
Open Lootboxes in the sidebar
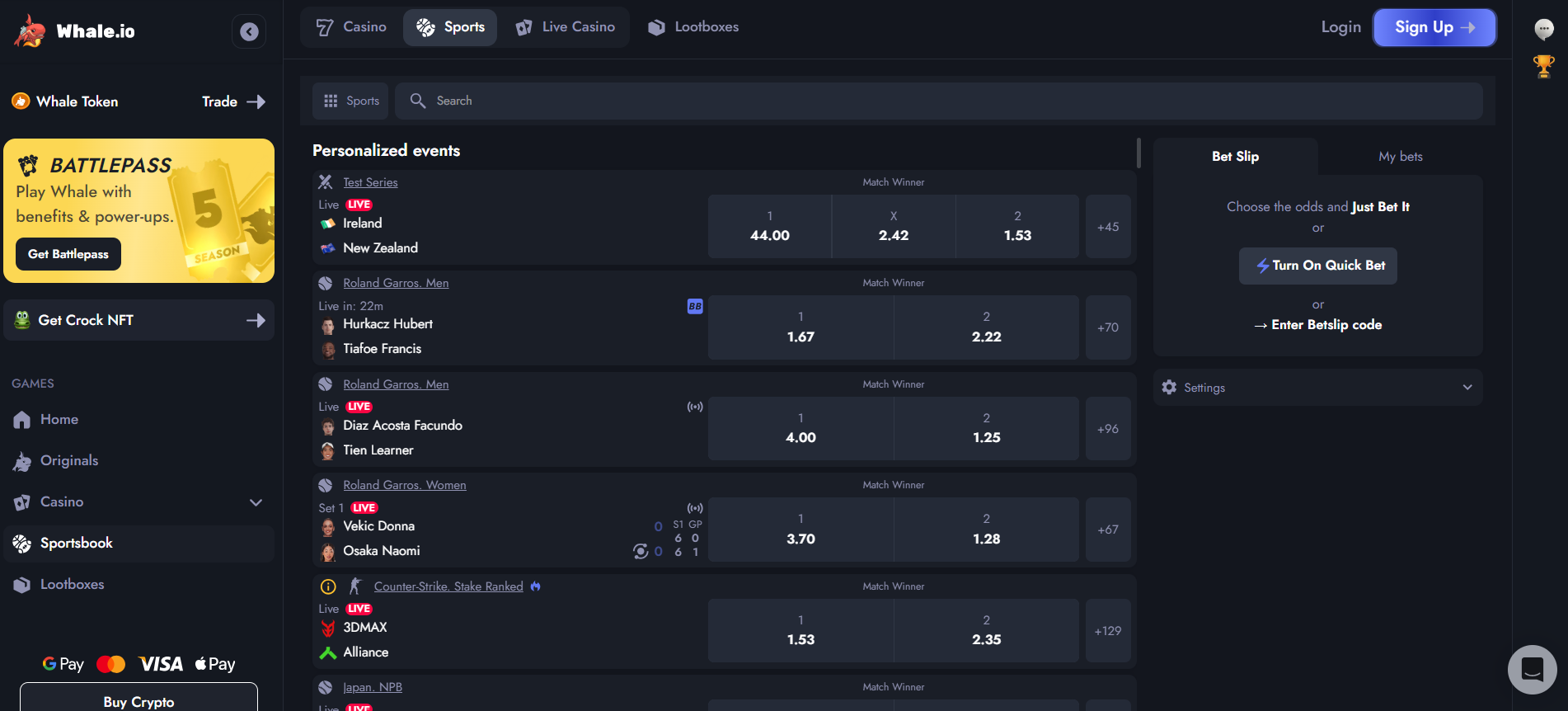tap(73, 584)
